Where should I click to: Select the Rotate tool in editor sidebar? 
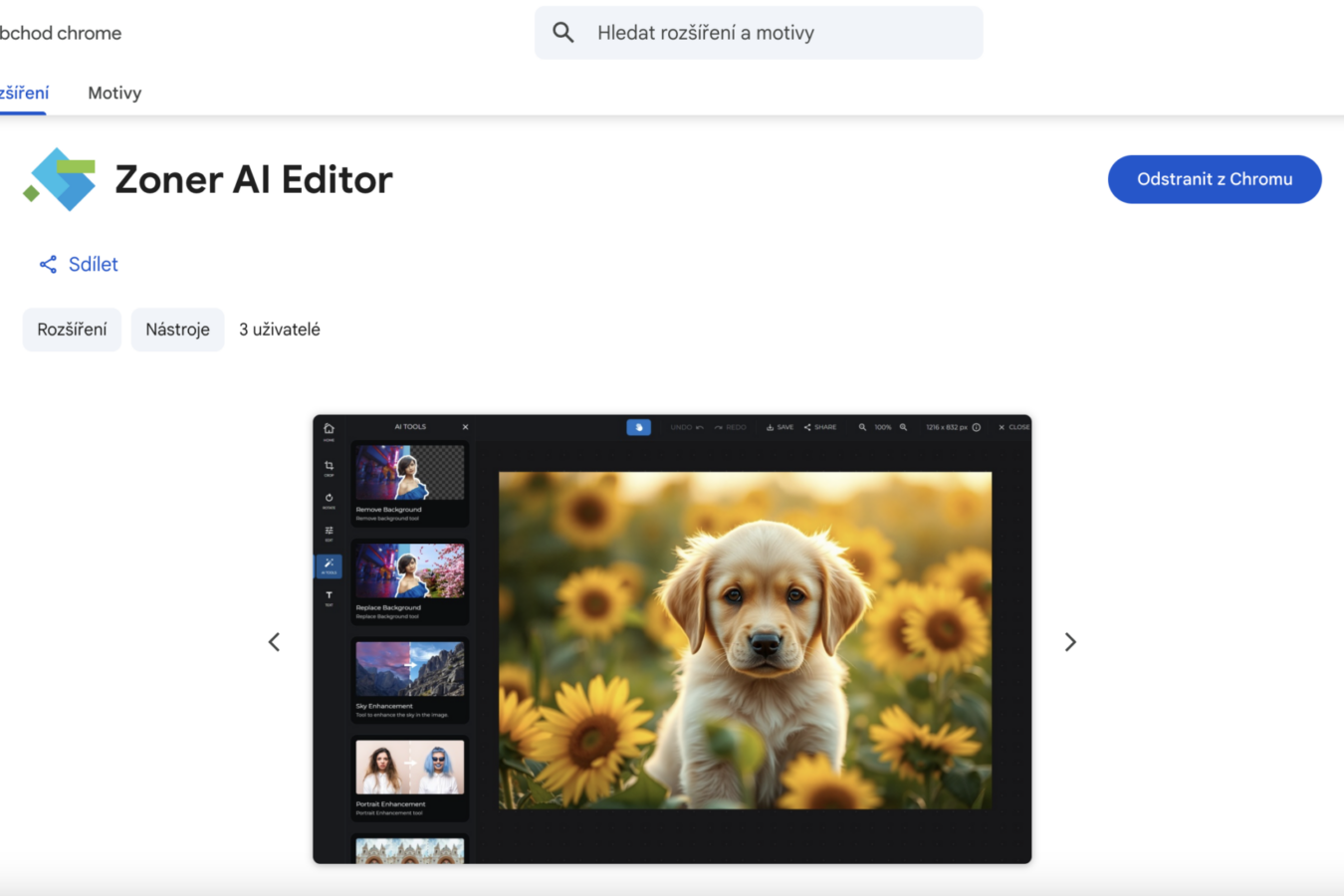329,500
